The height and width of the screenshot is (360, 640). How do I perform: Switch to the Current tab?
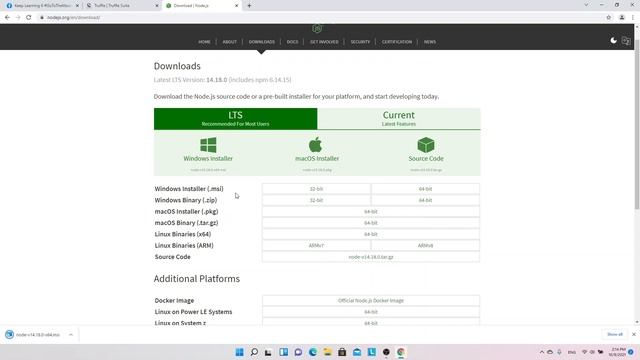pos(399,119)
